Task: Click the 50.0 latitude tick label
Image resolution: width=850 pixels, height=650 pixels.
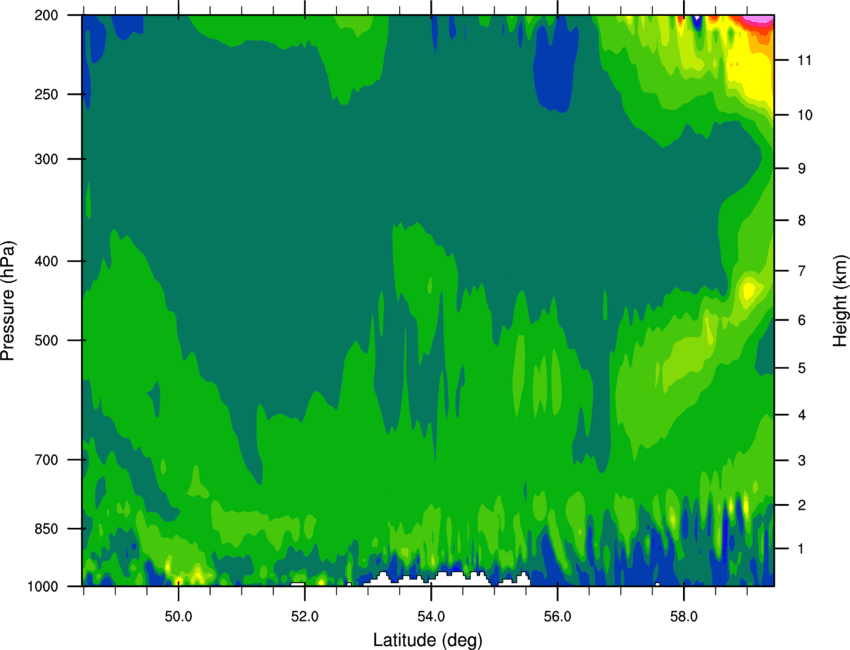Action: pyautogui.click(x=178, y=617)
